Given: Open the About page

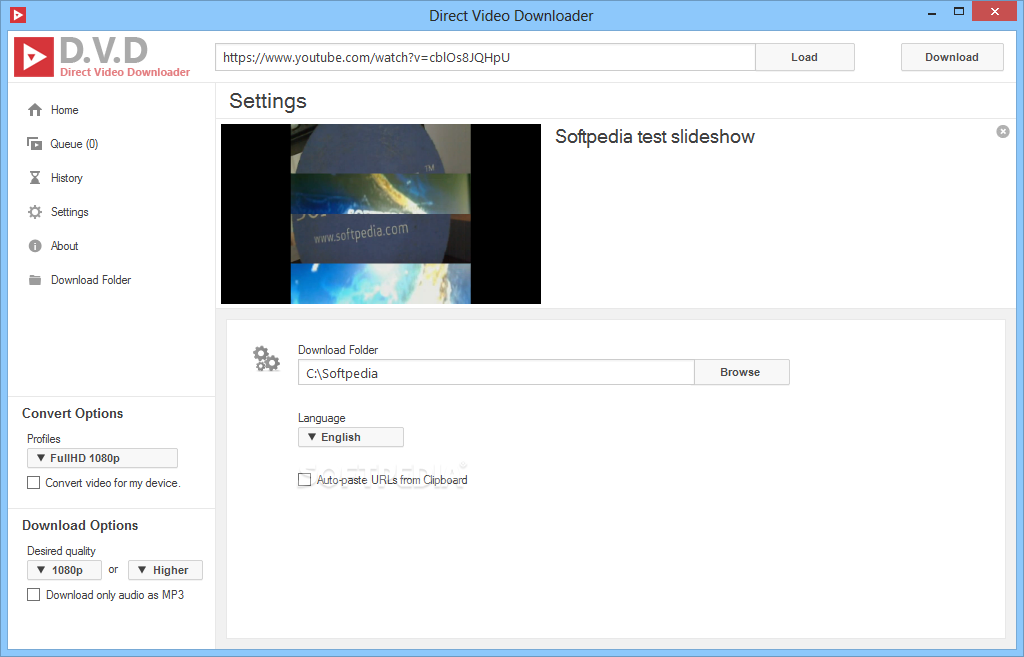Looking at the screenshot, I should [x=65, y=246].
